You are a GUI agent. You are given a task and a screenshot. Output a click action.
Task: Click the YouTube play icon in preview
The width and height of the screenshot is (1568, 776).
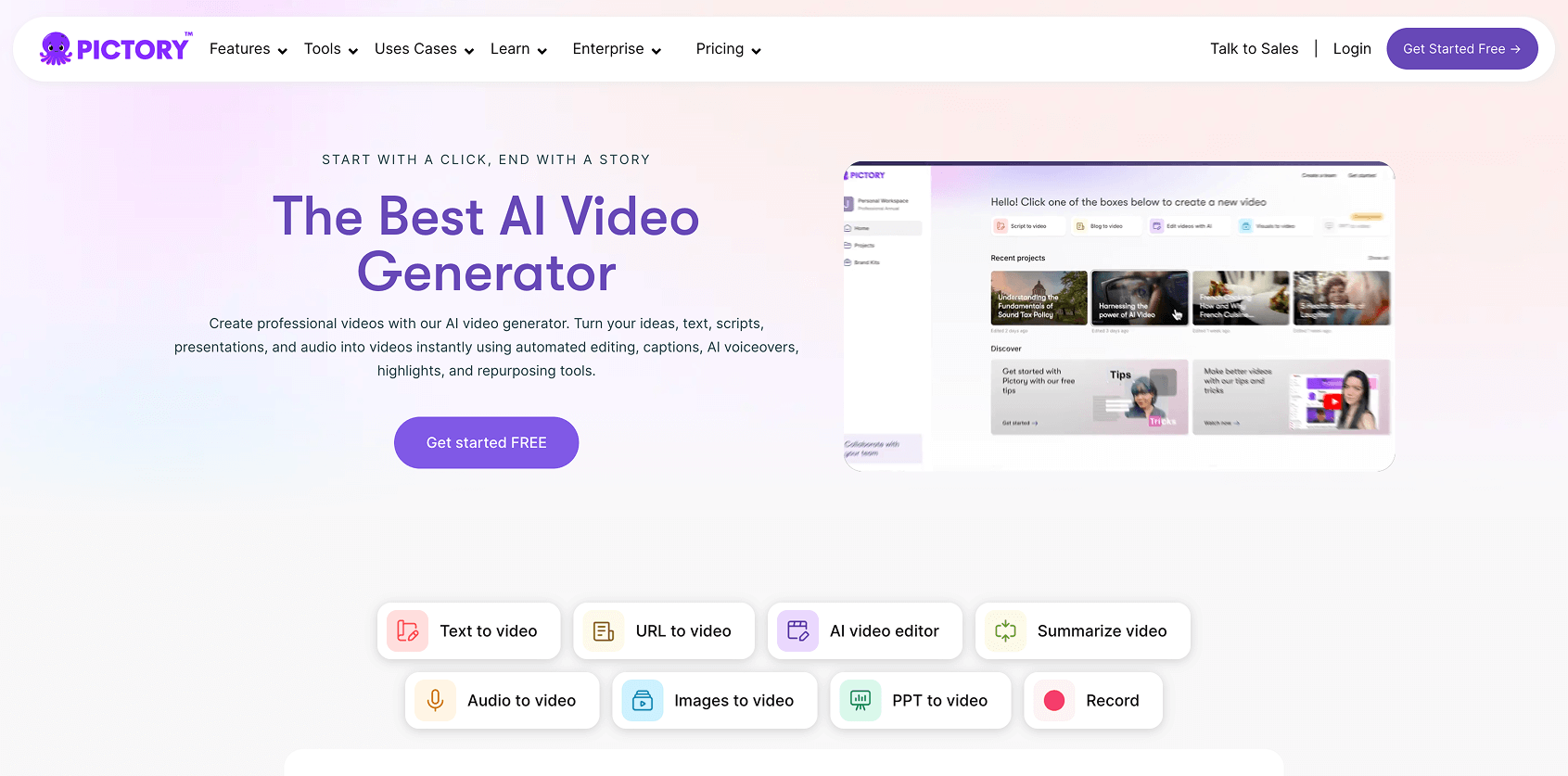[x=1332, y=401]
